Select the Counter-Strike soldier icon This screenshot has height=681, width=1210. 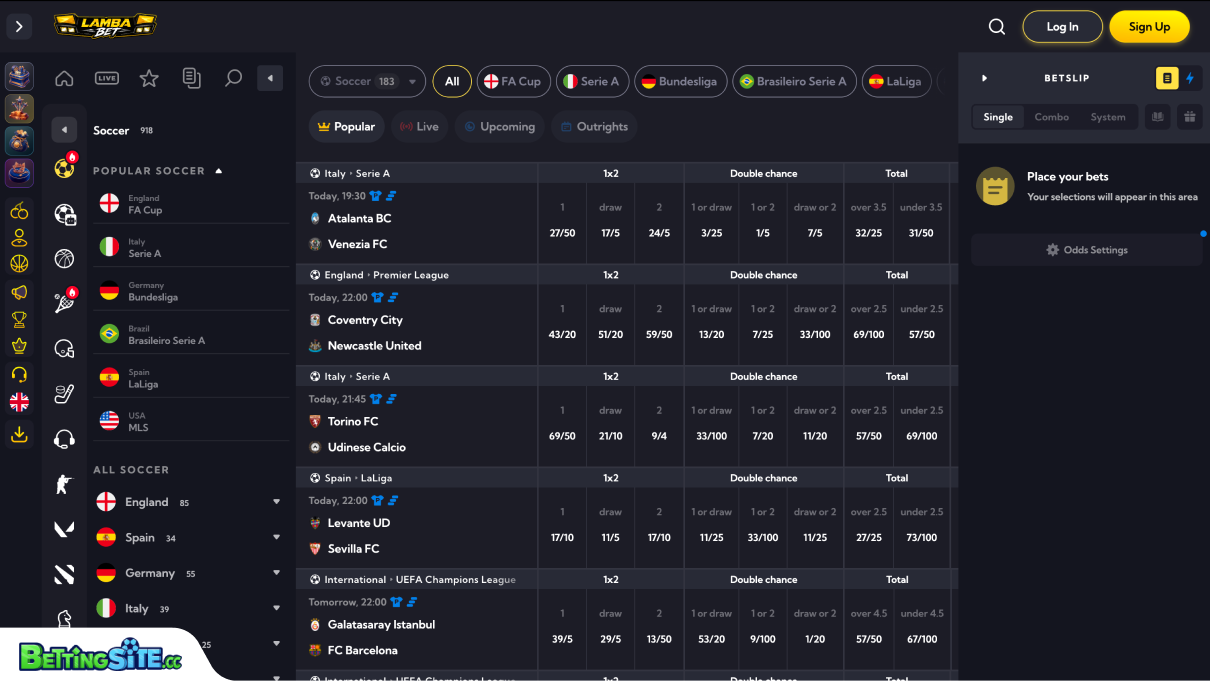[64, 484]
